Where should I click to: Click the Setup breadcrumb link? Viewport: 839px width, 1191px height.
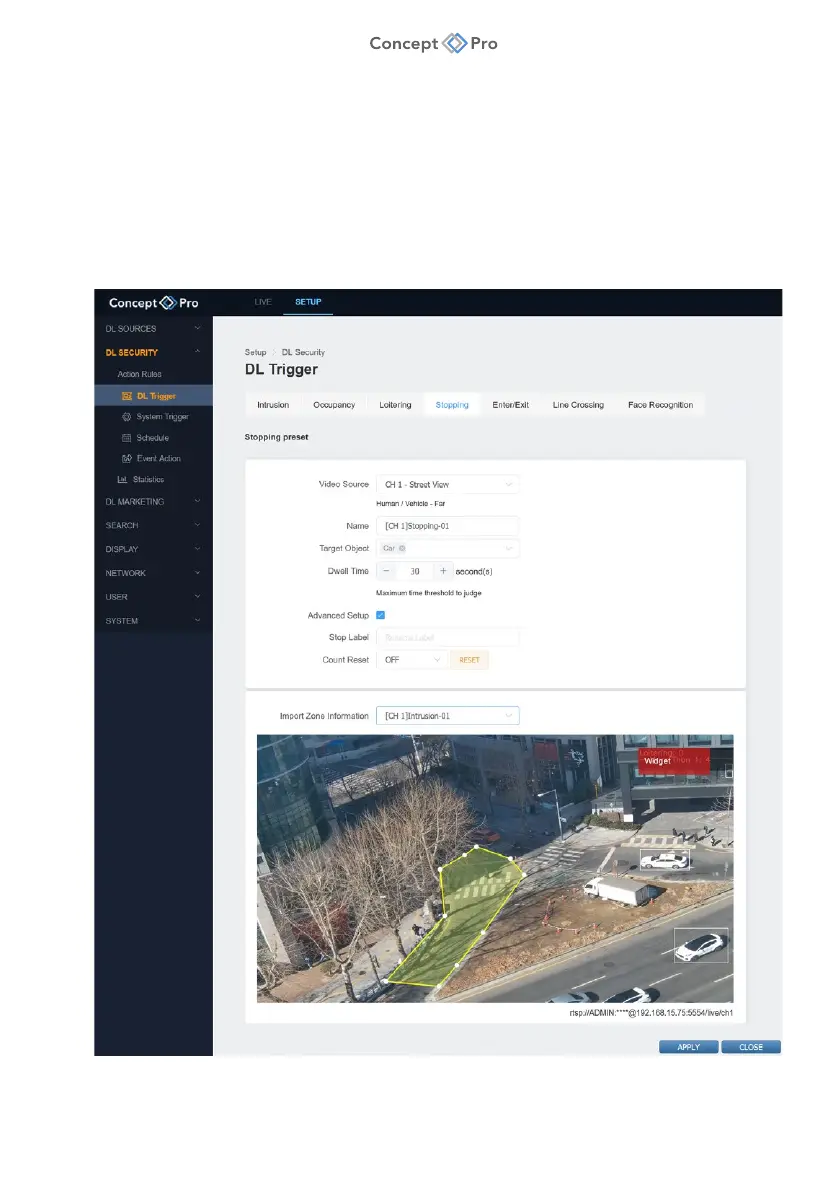click(x=255, y=352)
